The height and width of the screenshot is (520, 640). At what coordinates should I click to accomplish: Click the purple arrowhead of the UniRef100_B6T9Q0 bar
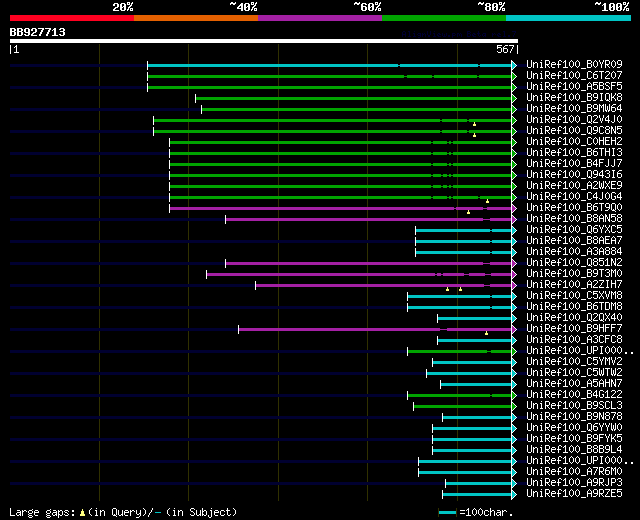tap(514, 209)
